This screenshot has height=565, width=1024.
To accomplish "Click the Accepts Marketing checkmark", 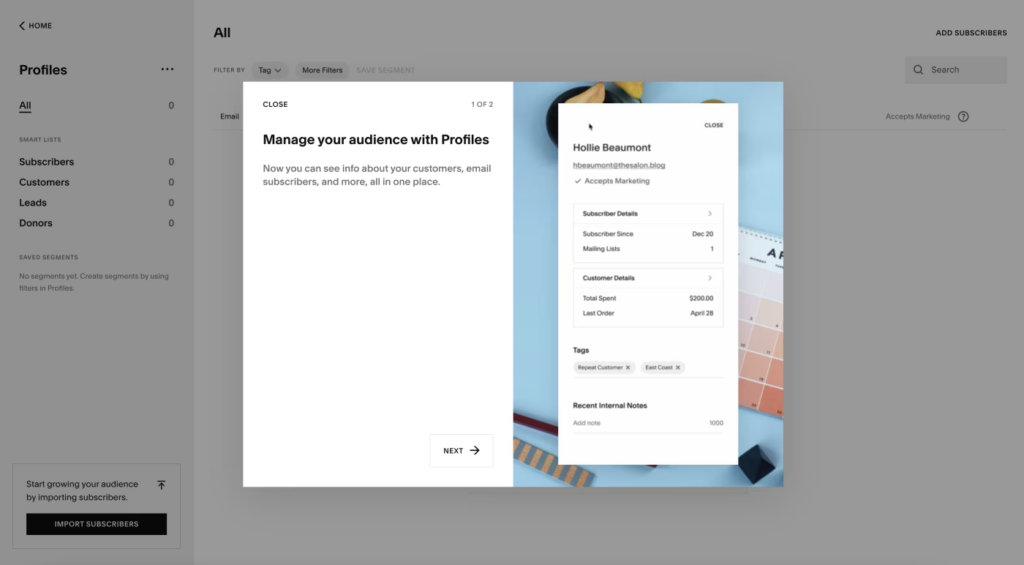I will point(578,182).
